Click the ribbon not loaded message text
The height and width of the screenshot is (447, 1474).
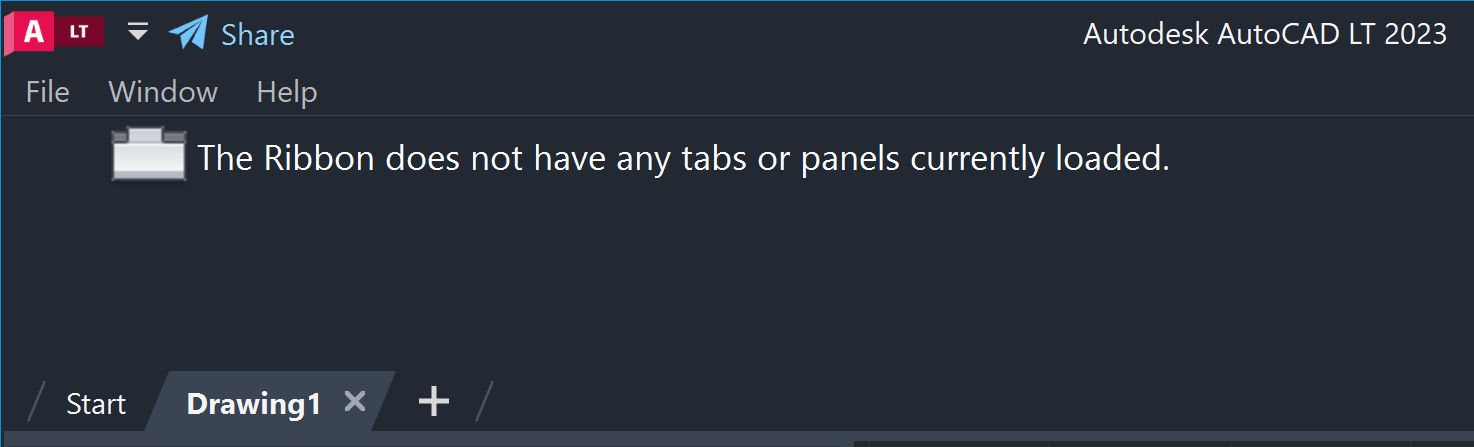pos(682,158)
